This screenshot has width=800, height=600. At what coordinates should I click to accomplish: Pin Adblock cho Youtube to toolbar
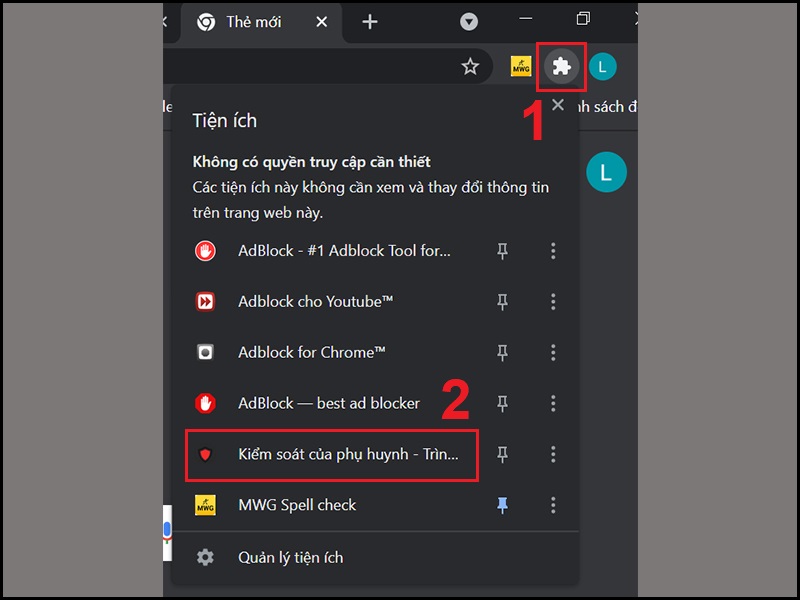503,302
